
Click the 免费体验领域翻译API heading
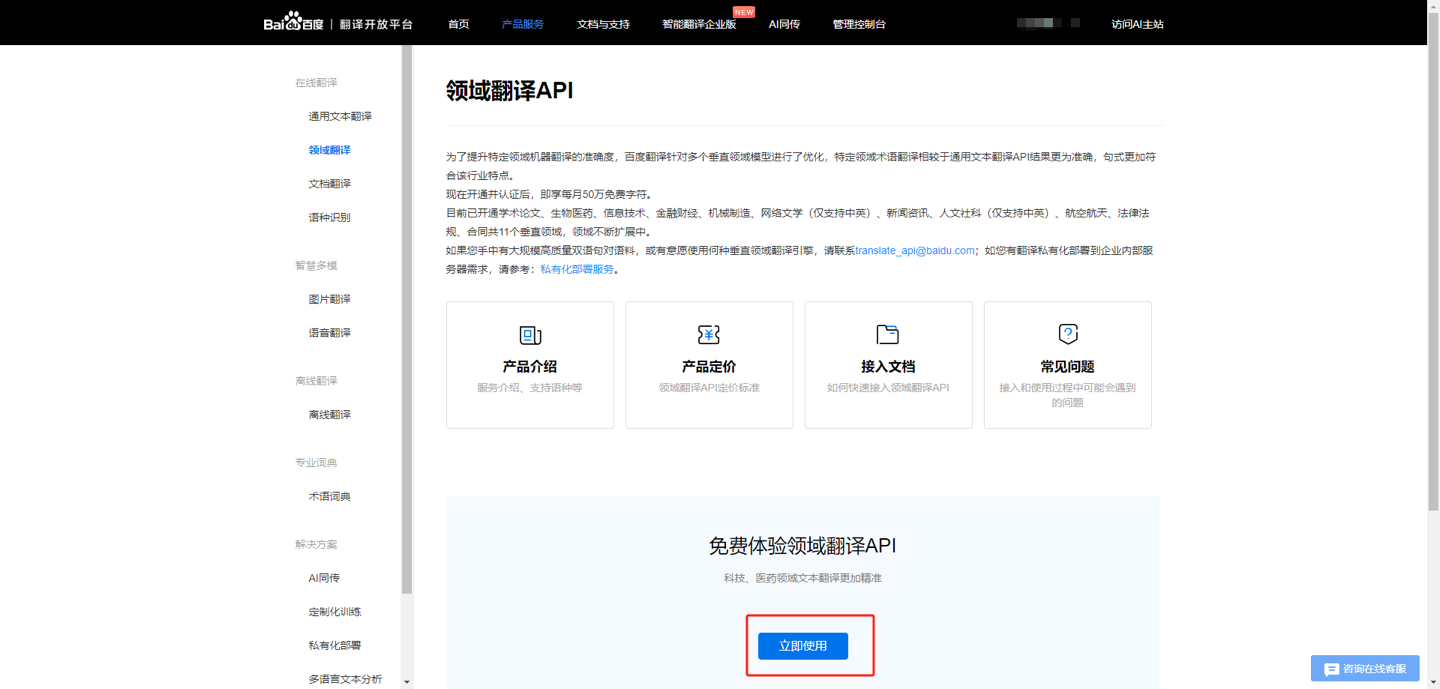[803, 546]
